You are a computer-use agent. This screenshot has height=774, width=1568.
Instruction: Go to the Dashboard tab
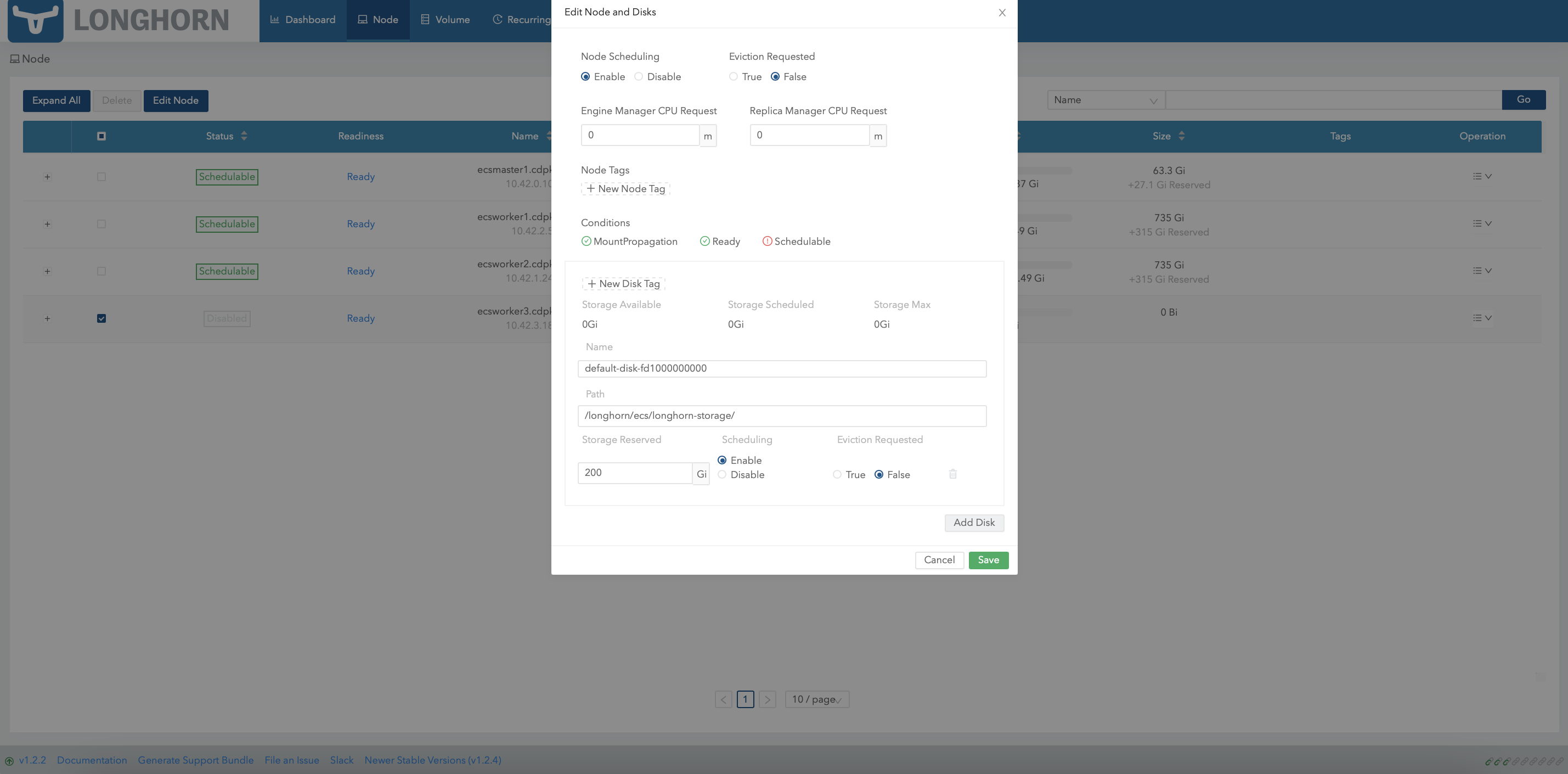(302, 20)
